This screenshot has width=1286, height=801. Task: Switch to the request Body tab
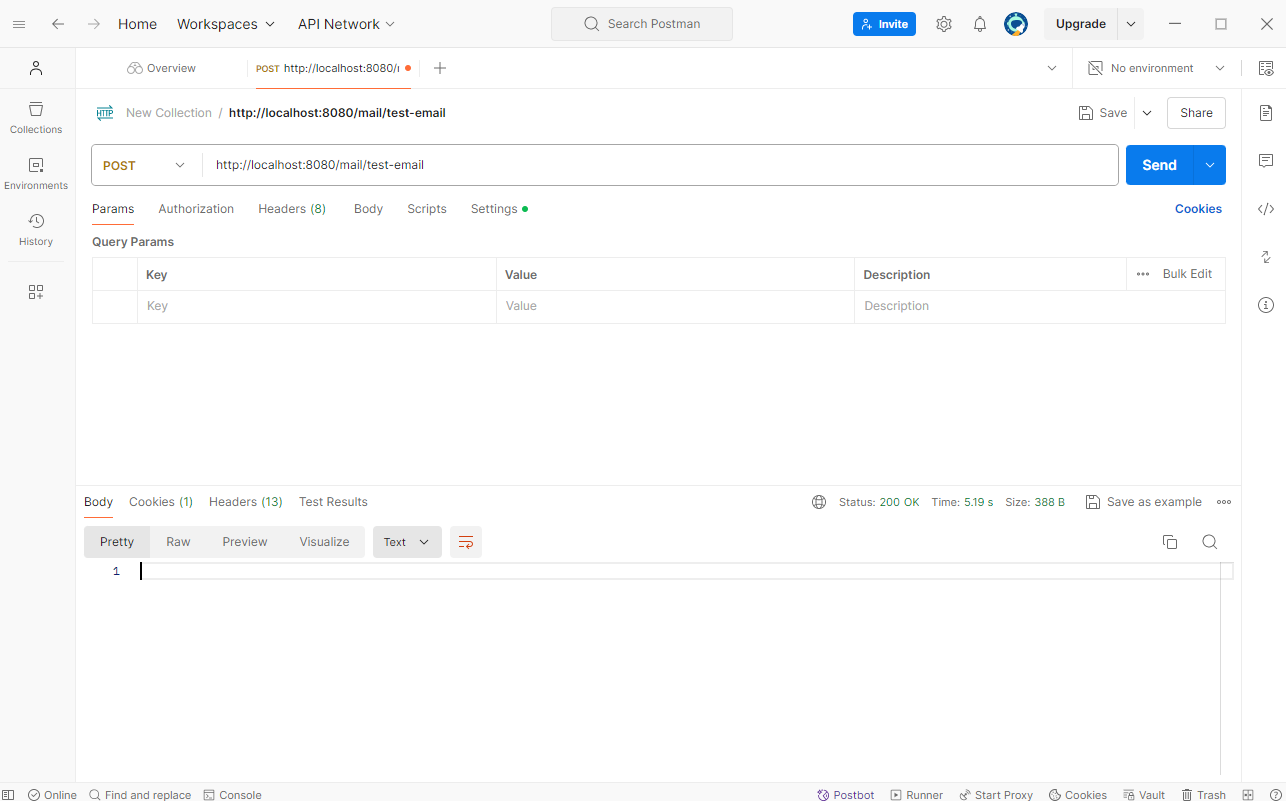pos(368,209)
